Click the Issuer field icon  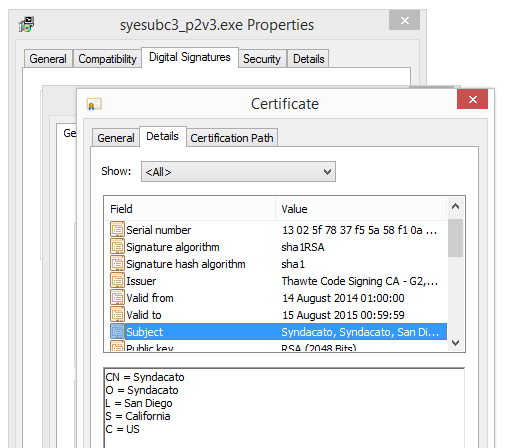(117, 281)
